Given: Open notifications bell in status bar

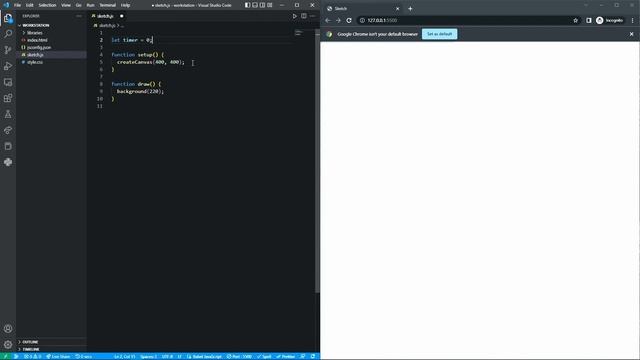Looking at the screenshot, I should point(313,356).
